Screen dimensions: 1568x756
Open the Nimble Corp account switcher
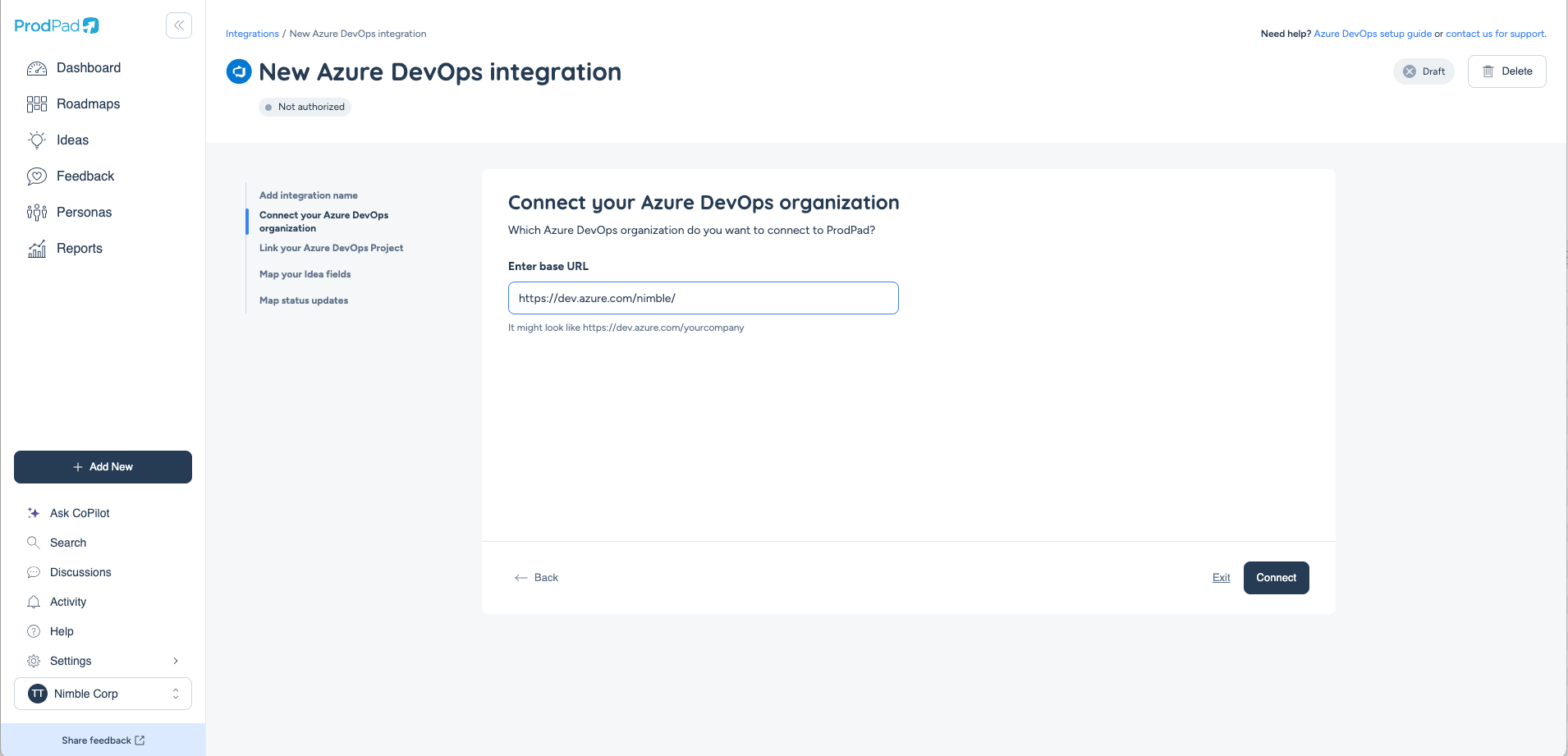103,694
